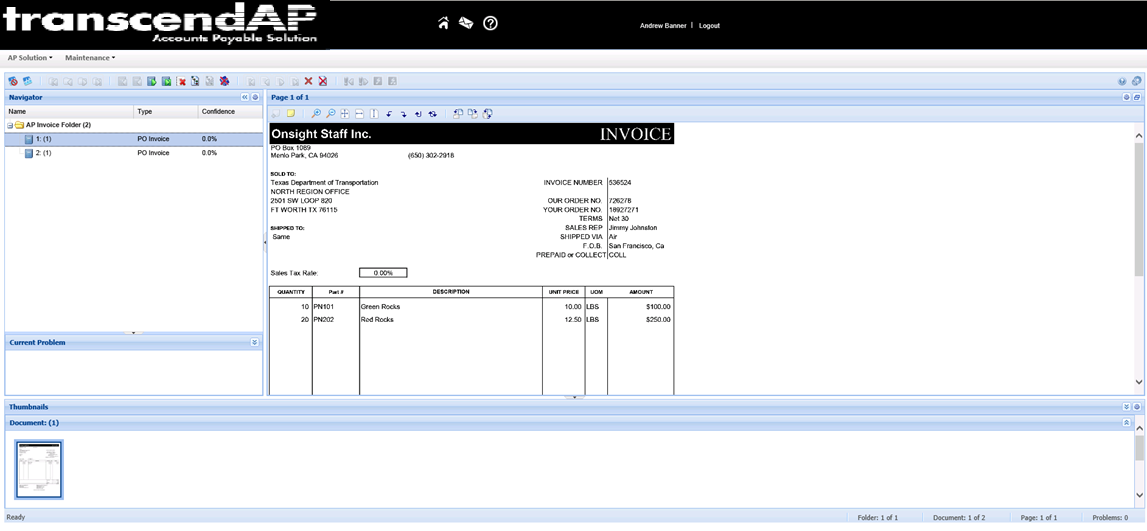Viewport: 1147px width, 531px height.
Task: Click the last page-rotation icon with circular arrows
Action: click(488, 113)
